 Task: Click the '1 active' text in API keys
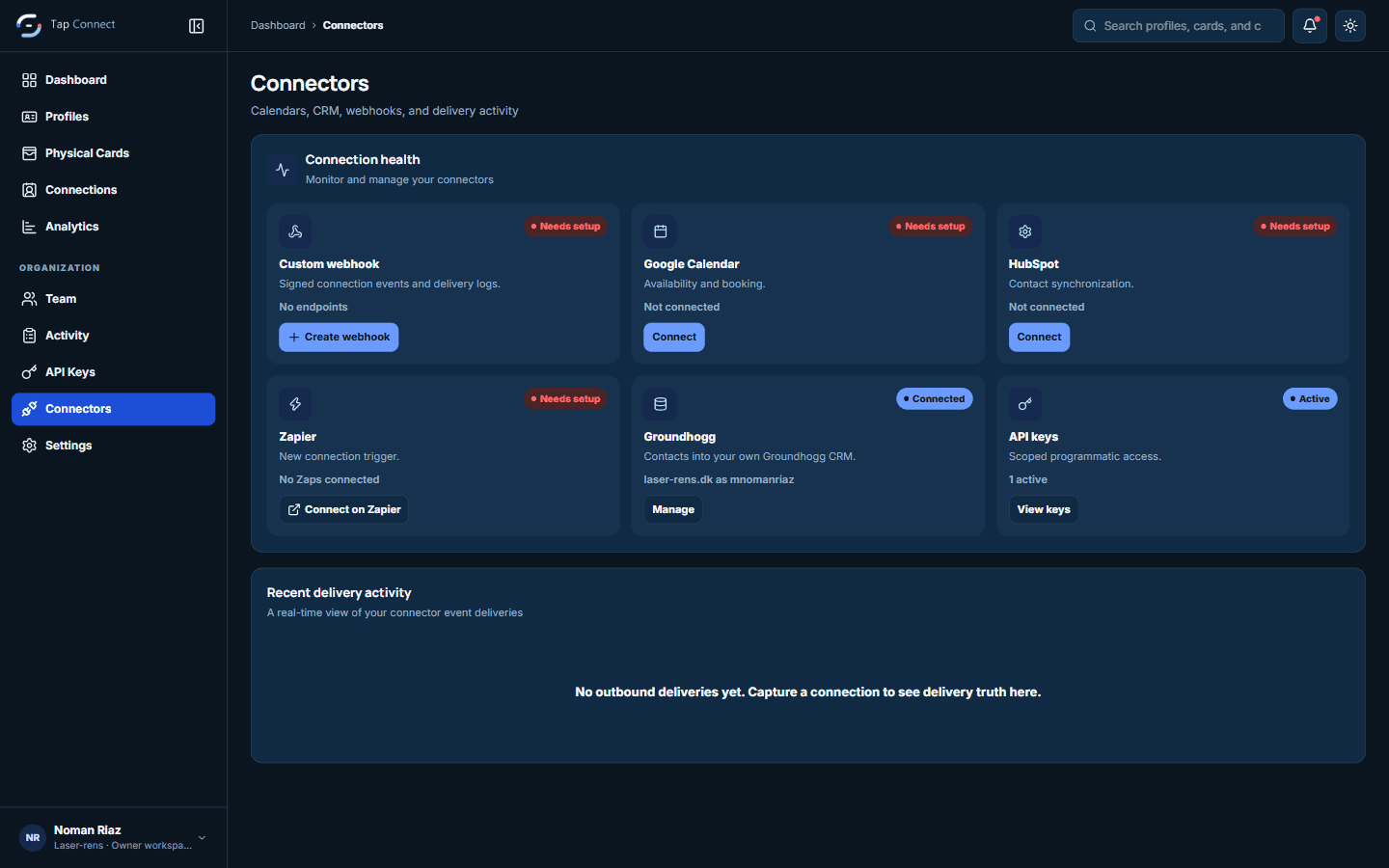point(1028,480)
